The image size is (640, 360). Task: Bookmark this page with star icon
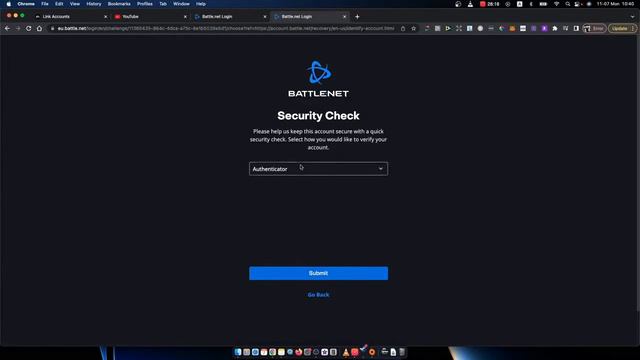413,29
